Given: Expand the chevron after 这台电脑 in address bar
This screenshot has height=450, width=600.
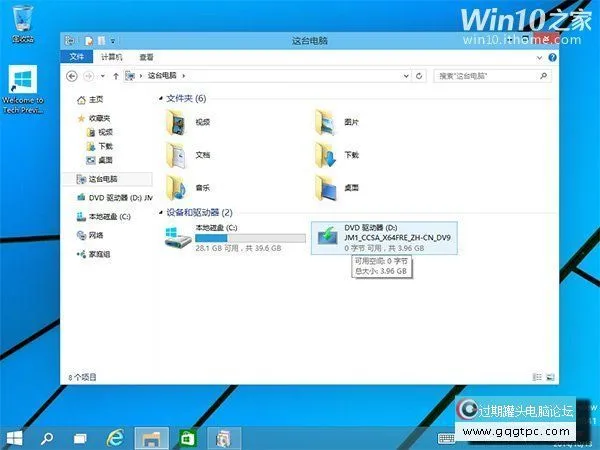Looking at the screenshot, I should pyautogui.click(x=184, y=76).
